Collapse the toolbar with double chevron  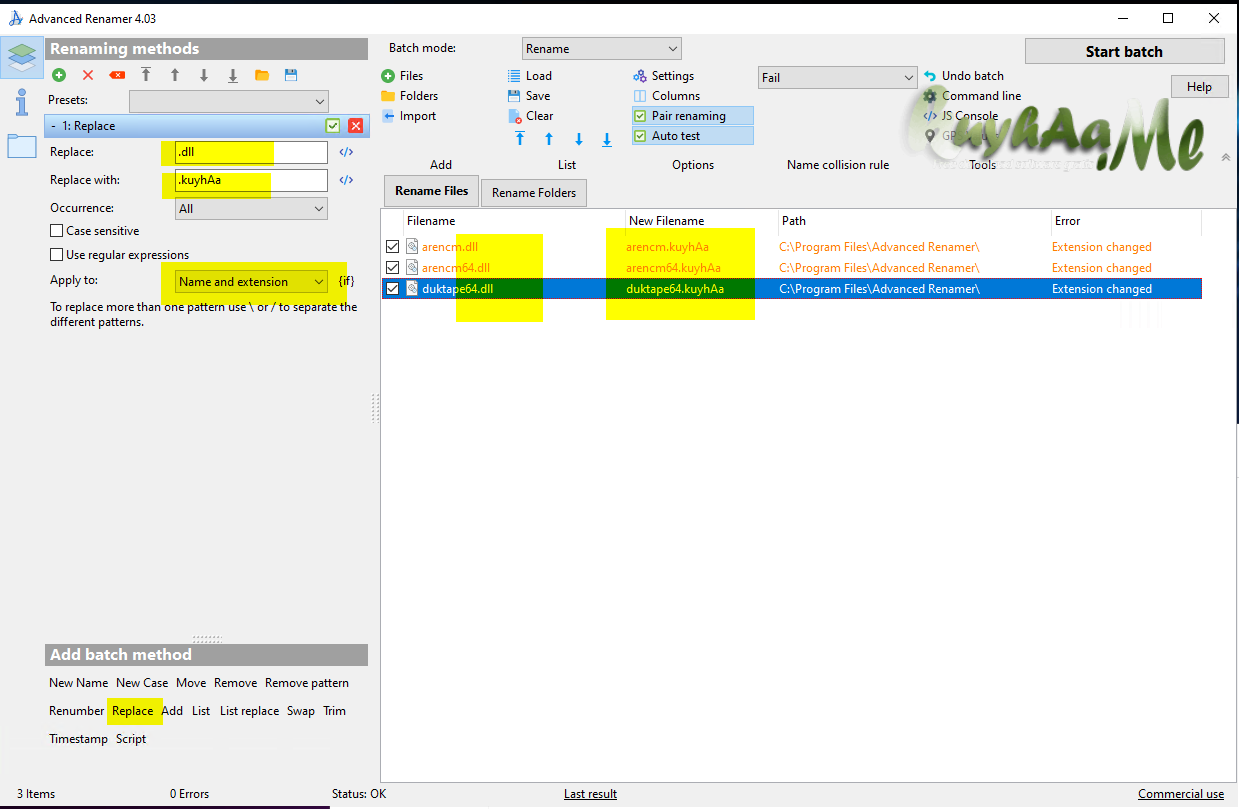point(1226,157)
